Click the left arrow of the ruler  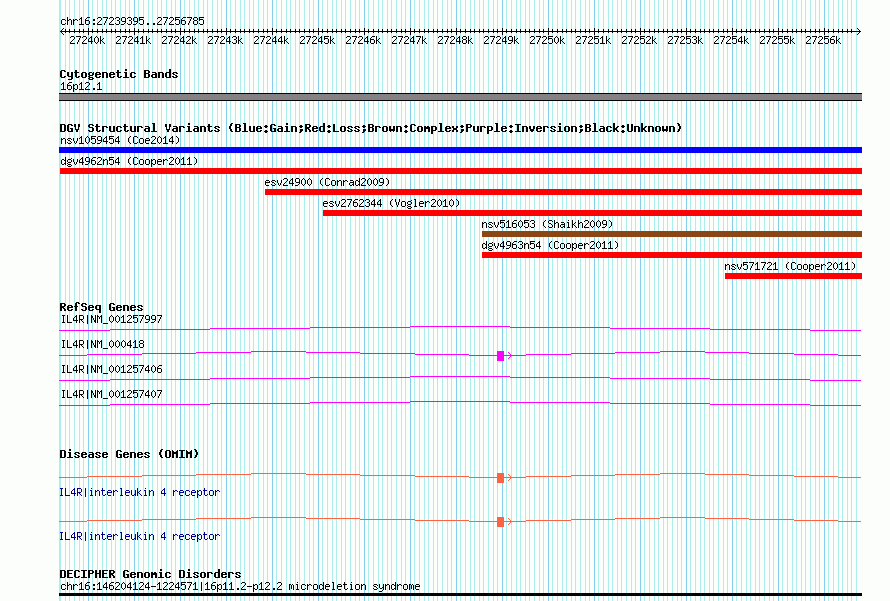(62, 32)
